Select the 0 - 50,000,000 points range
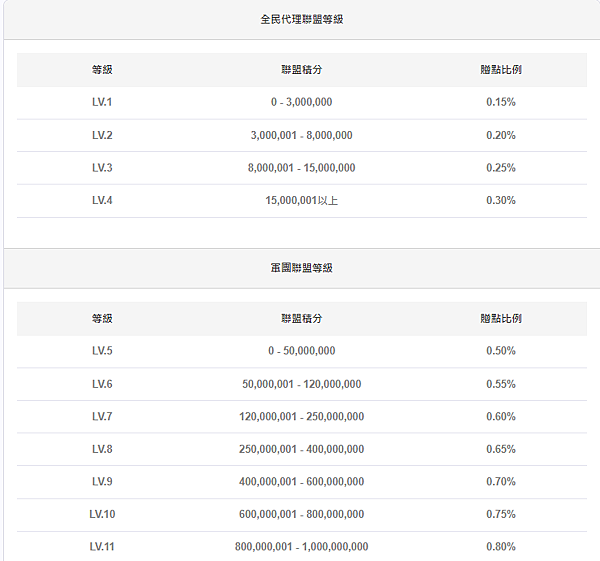 click(x=301, y=351)
